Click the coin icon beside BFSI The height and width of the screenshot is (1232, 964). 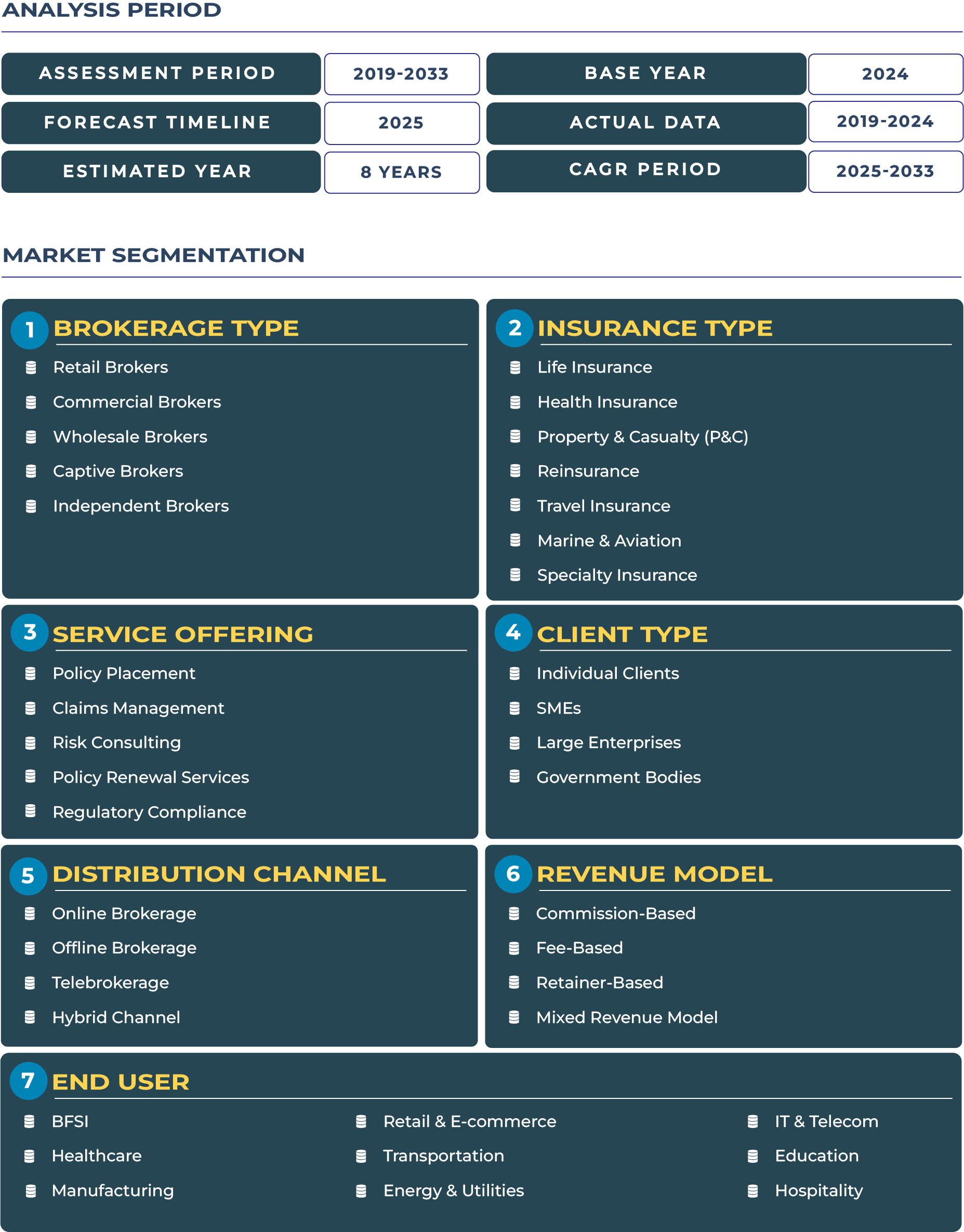29,1121
